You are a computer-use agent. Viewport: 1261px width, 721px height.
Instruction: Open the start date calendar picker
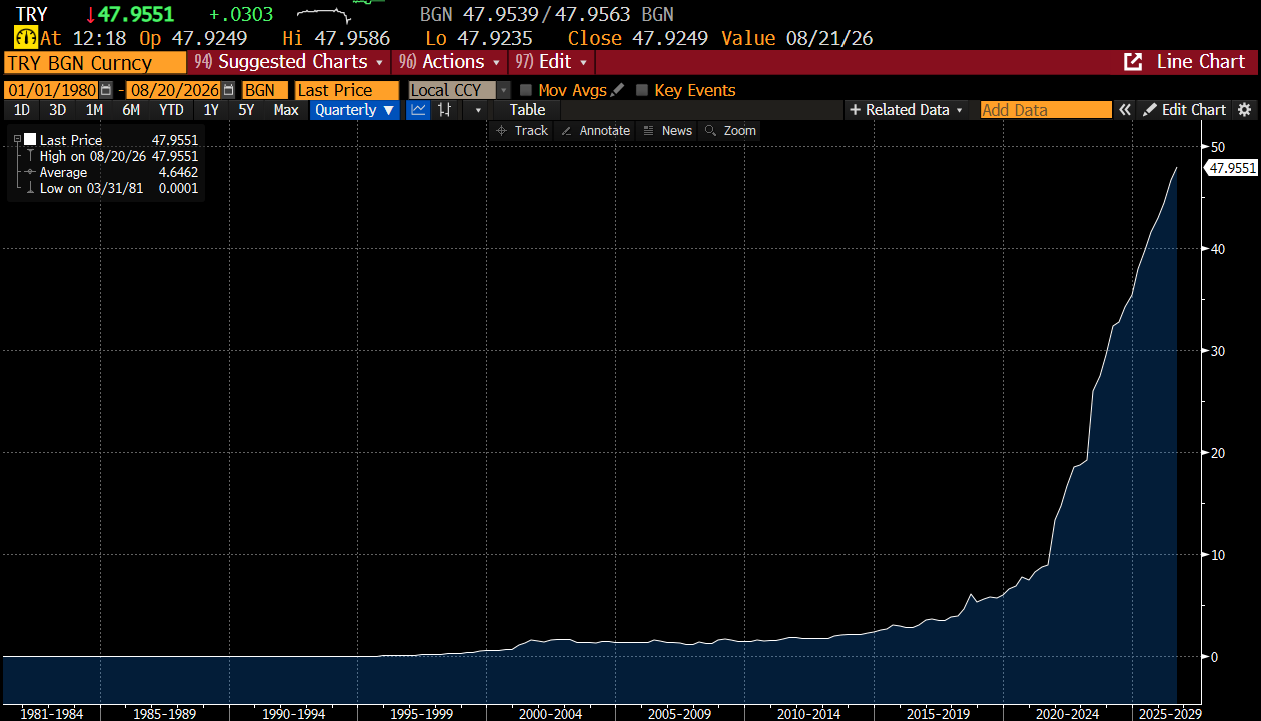tap(106, 90)
